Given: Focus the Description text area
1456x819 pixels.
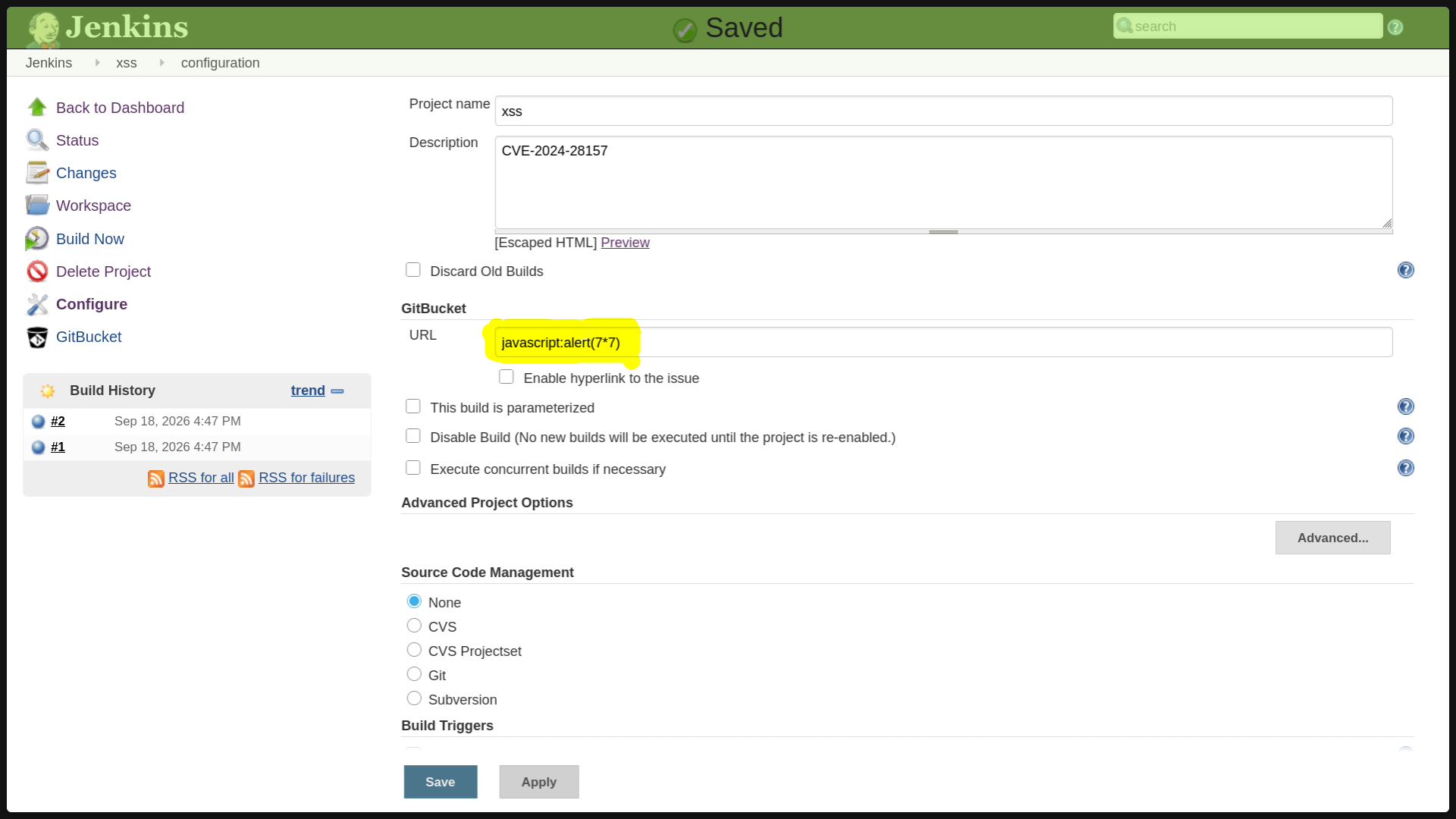Looking at the screenshot, I should 943,182.
